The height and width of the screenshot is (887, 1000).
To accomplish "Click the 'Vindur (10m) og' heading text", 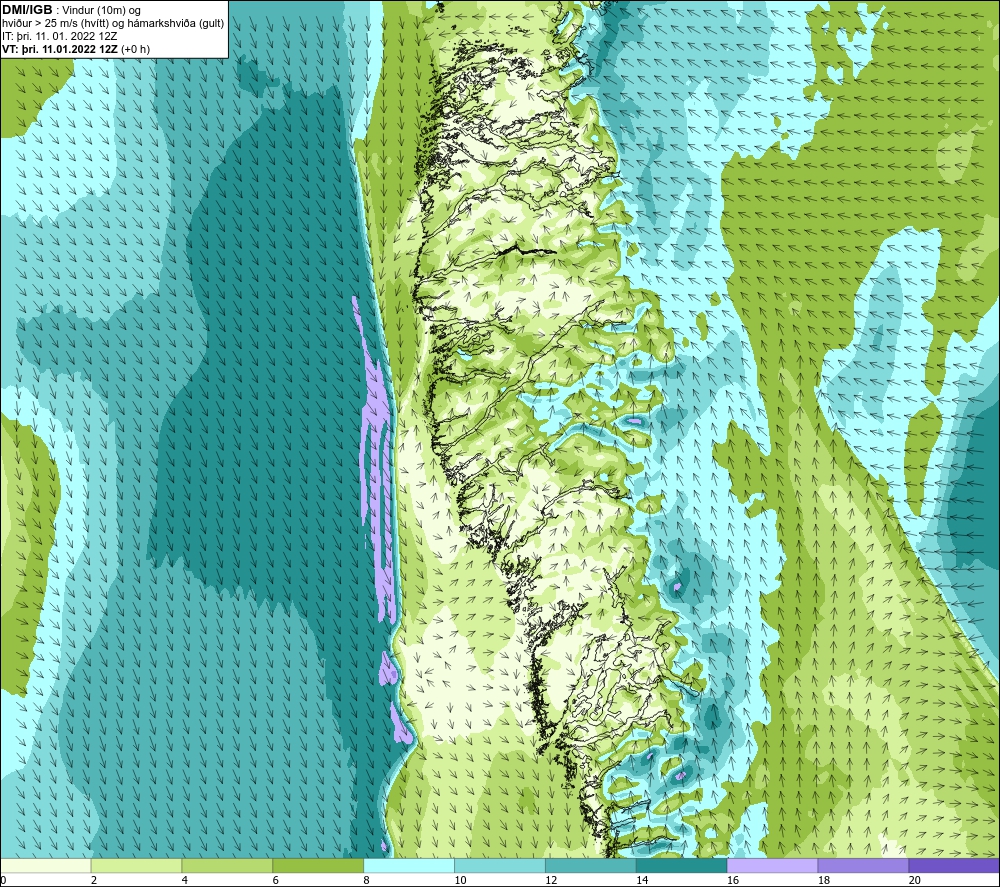I will 101,10.
